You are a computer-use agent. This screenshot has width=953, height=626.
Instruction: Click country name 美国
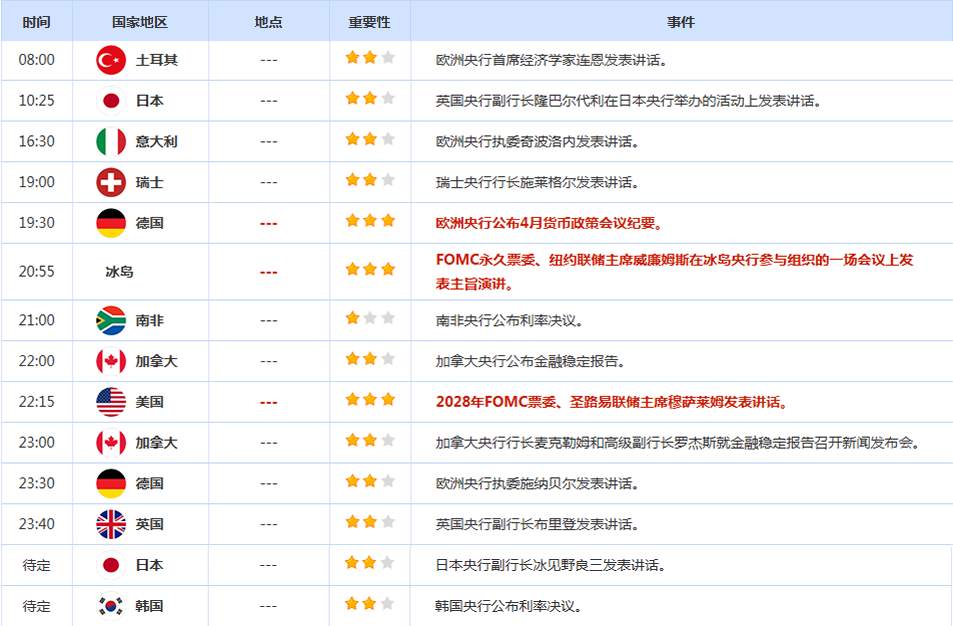pyautogui.click(x=150, y=402)
